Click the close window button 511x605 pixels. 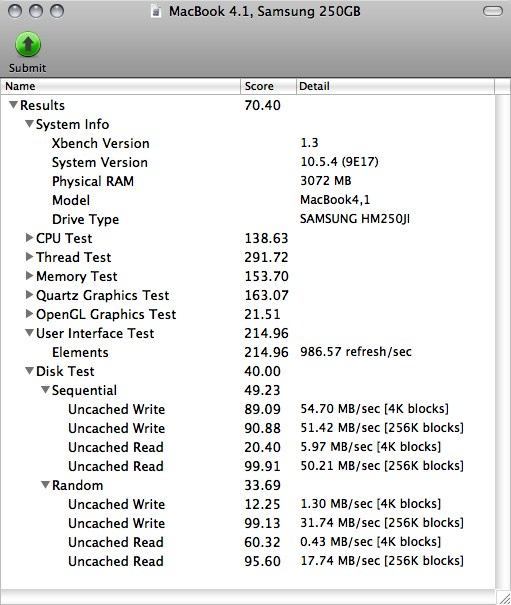point(15,11)
